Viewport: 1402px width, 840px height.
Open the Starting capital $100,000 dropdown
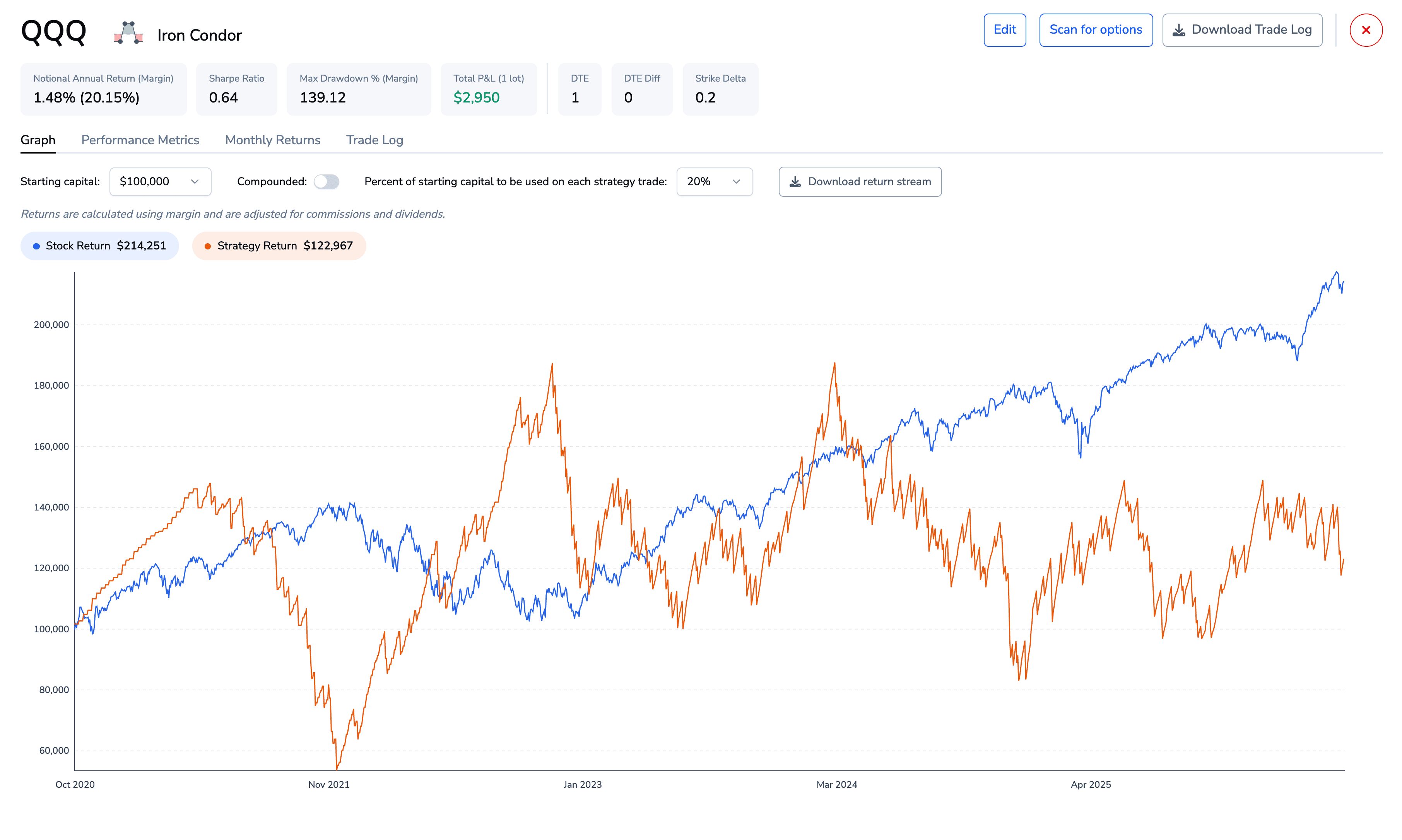tap(160, 182)
